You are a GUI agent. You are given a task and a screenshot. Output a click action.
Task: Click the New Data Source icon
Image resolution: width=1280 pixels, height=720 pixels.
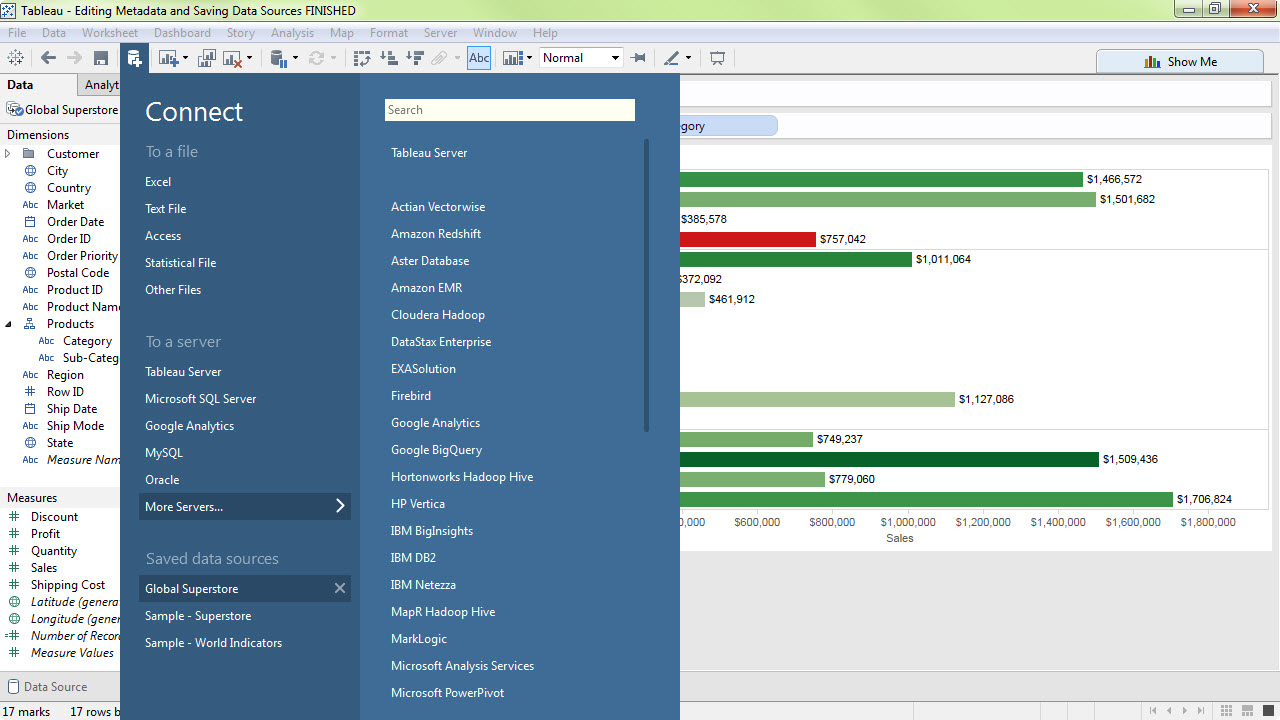coord(134,58)
